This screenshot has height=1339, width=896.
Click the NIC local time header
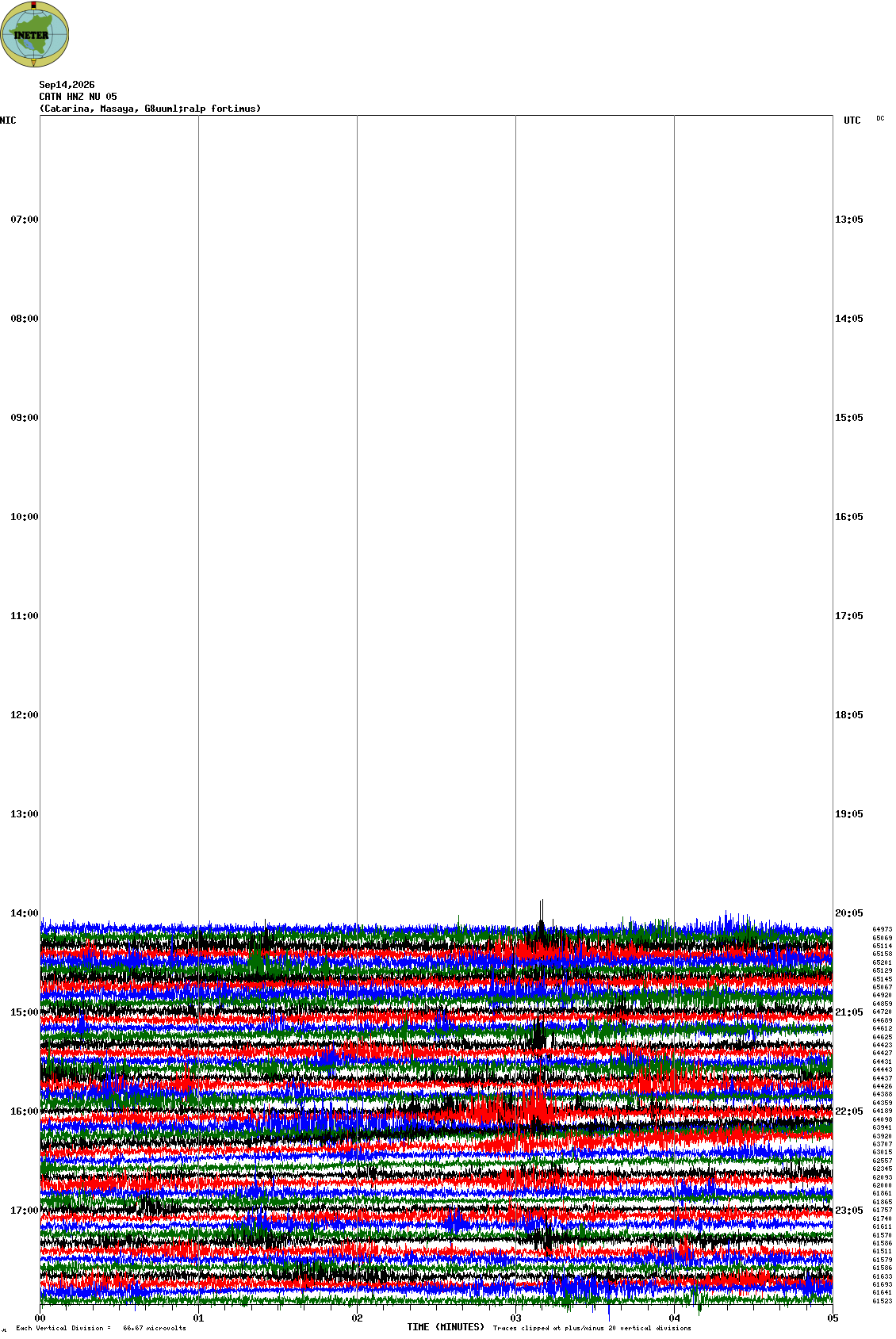[8, 121]
